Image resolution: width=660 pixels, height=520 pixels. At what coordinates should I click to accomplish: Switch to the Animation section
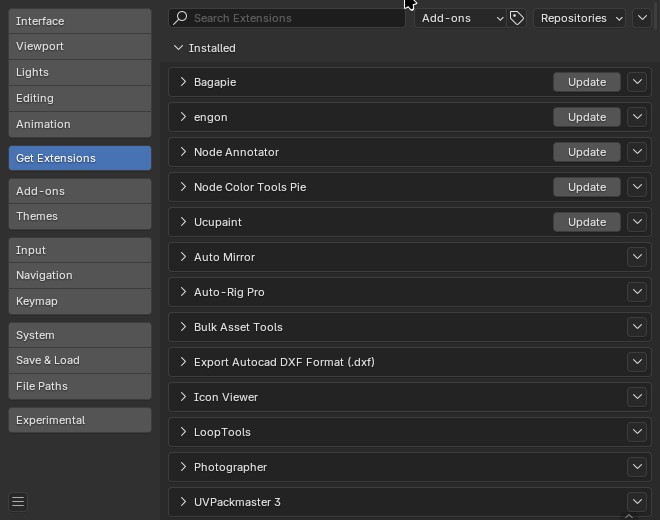click(80, 124)
